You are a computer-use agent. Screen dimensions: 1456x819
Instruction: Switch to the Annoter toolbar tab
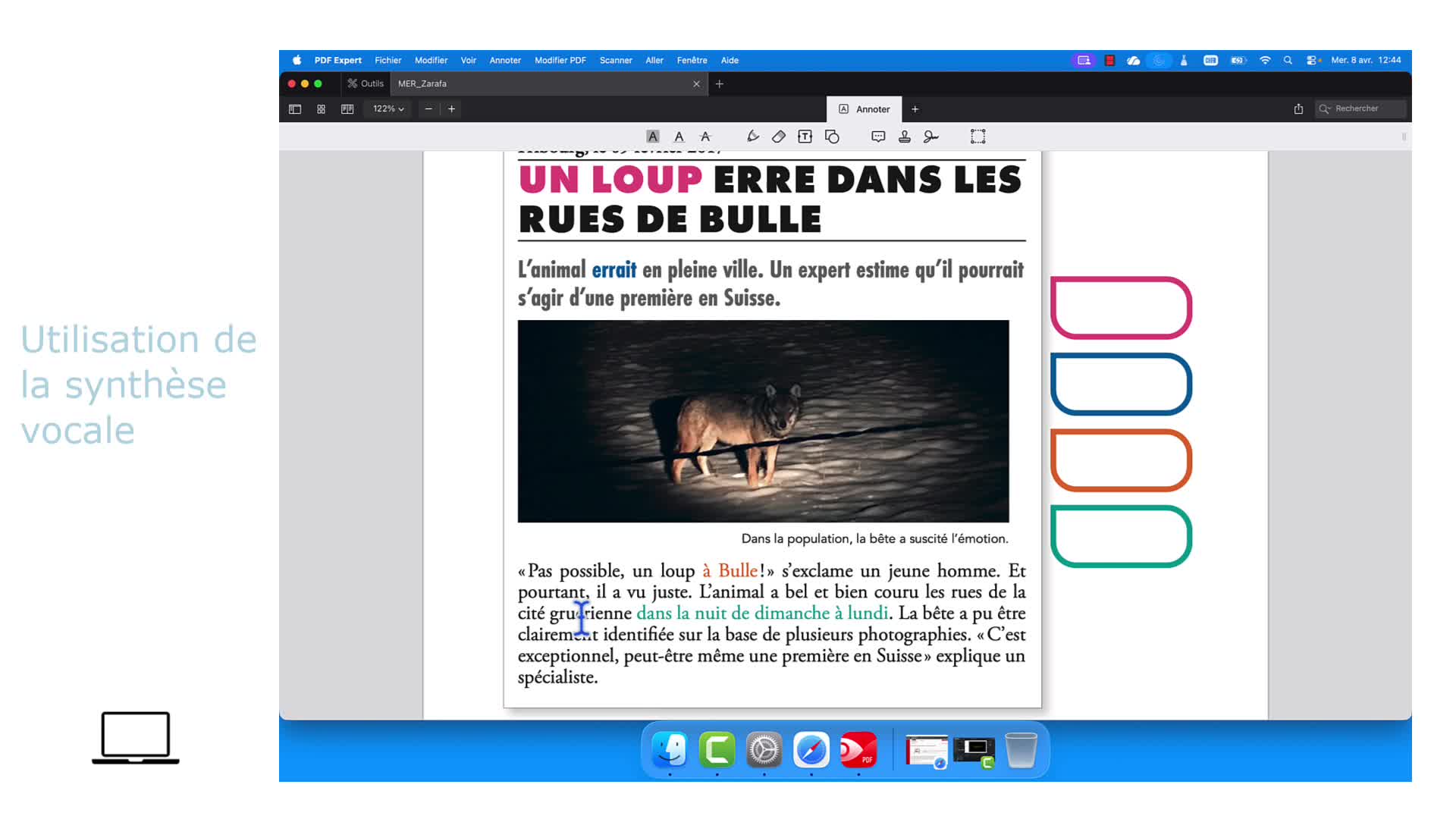864,109
